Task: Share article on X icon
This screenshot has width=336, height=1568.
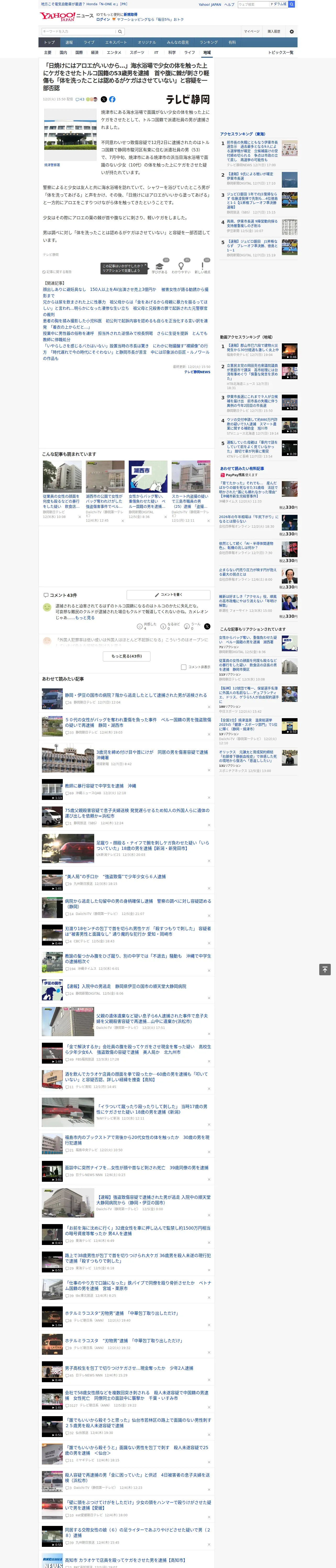Action: [x=104, y=99]
